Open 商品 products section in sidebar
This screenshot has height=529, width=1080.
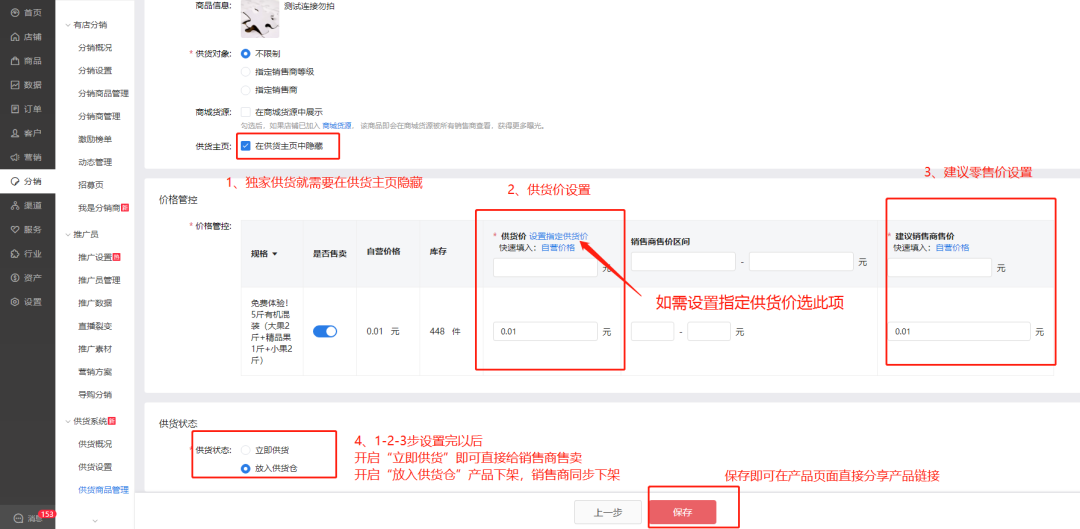tap(26, 61)
